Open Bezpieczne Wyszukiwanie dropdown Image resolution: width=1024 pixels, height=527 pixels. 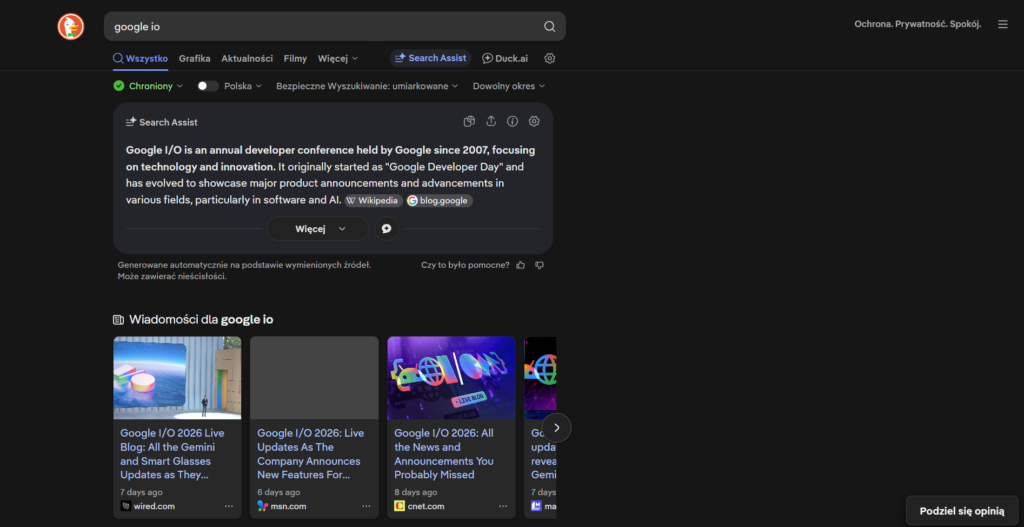point(367,86)
